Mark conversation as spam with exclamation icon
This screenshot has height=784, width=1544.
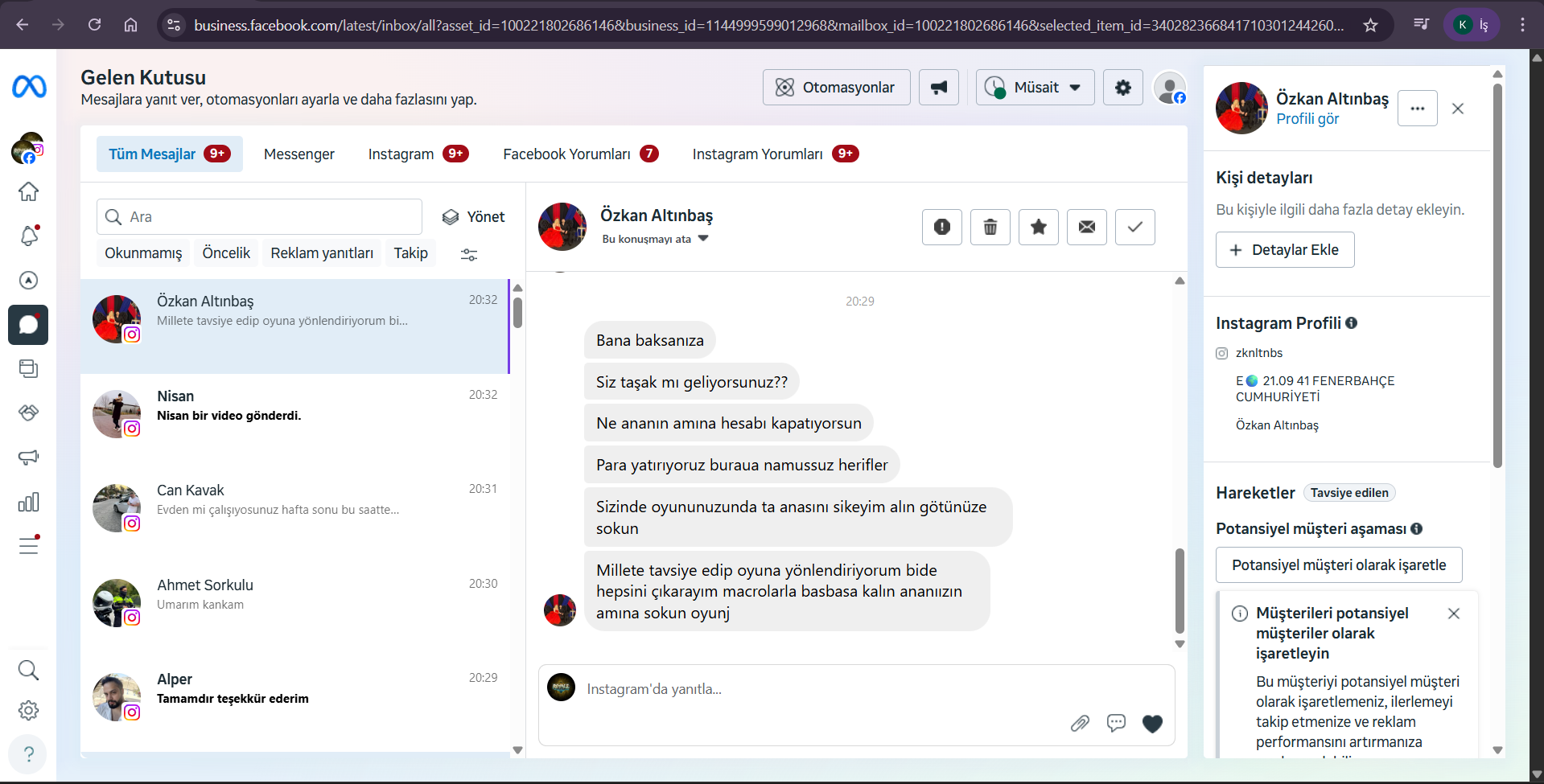click(942, 227)
